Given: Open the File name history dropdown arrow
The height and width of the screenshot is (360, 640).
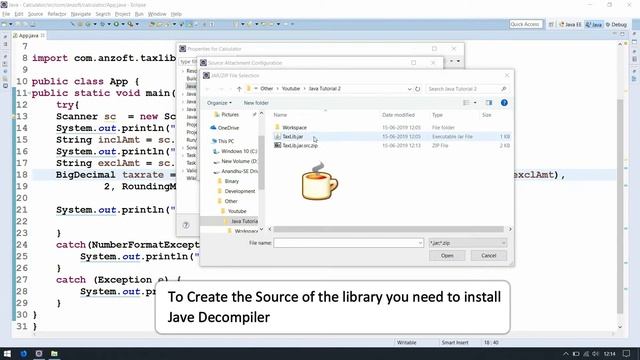Looking at the screenshot, I should pyautogui.click(x=420, y=243).
